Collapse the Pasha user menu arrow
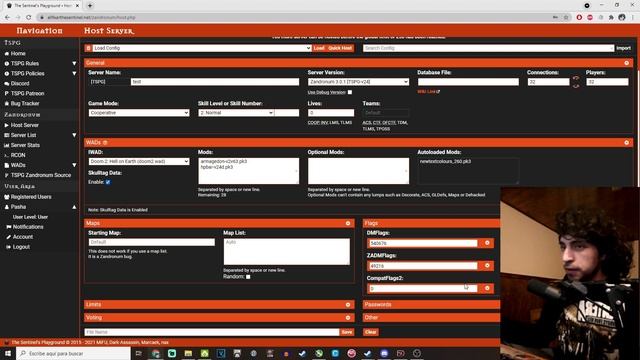 click(x=74, y=207)
